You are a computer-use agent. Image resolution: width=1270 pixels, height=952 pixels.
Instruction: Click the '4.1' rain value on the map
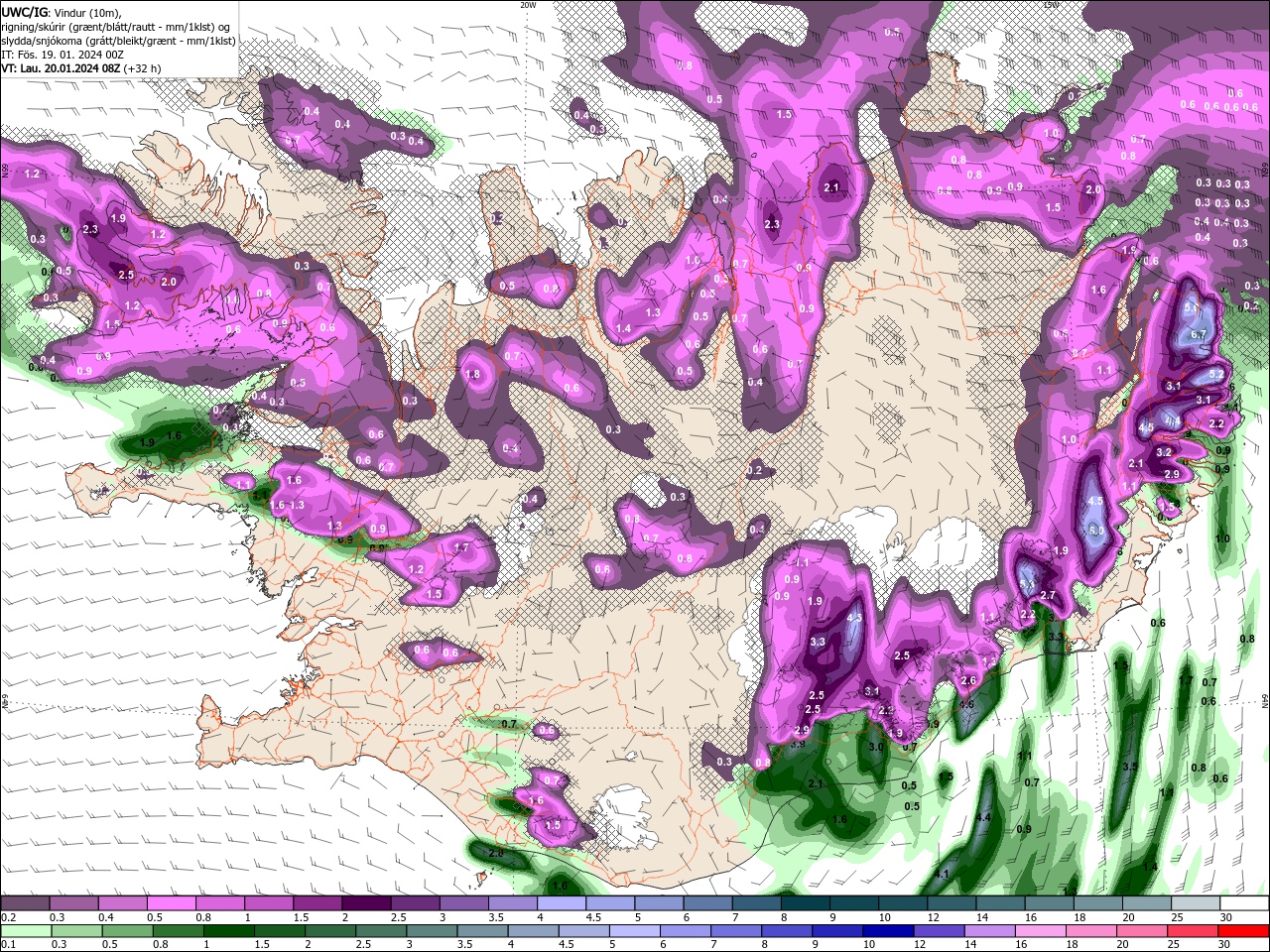pyautogui.click(x=943, y=874)
